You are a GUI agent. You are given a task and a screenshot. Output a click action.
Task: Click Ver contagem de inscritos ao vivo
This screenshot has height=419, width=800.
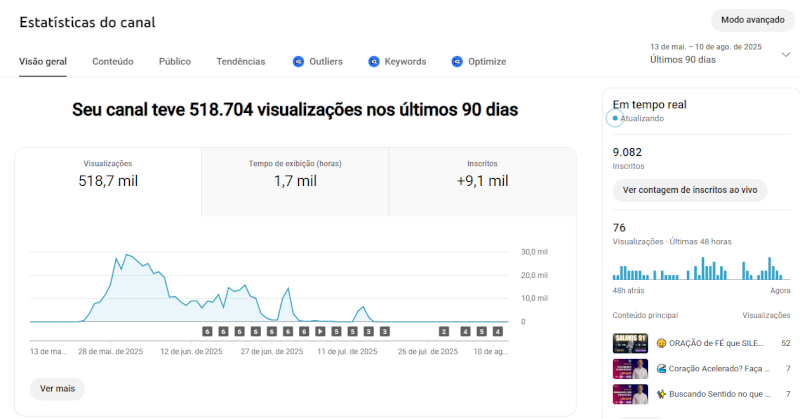click(690, 190)
